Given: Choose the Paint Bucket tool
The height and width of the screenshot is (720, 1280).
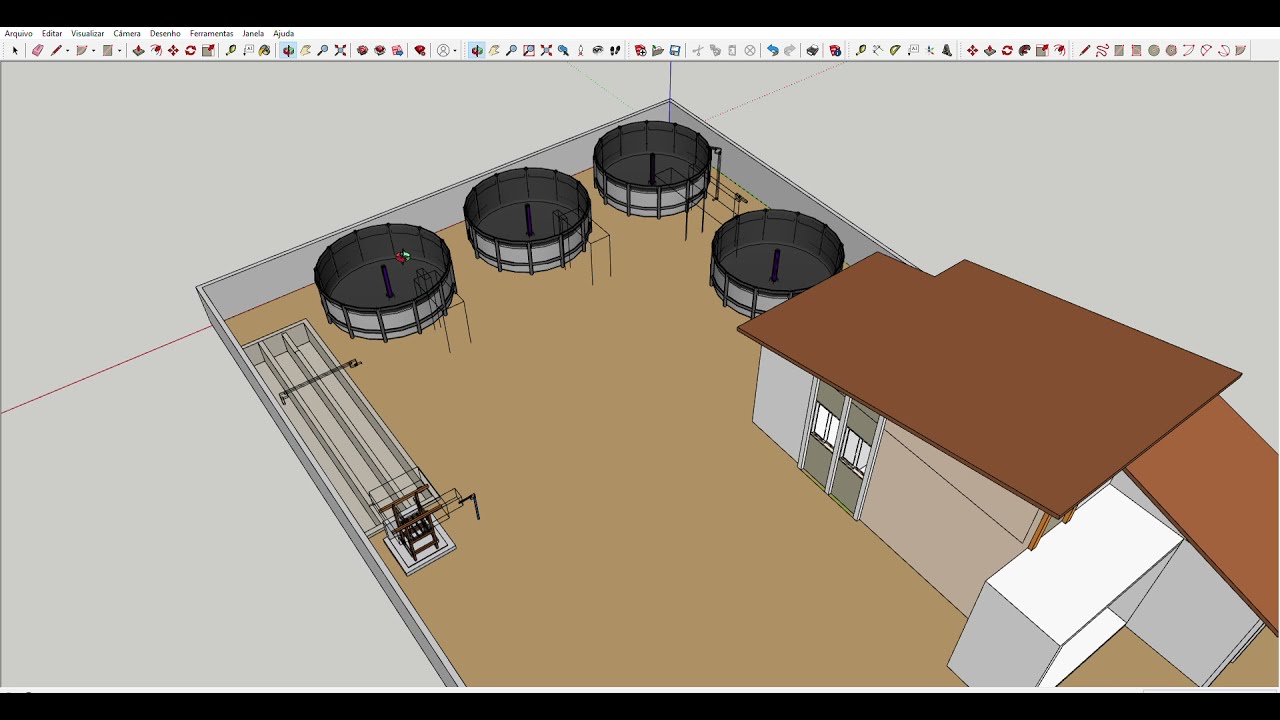Looking at the screenshot, I should (264, 50).
